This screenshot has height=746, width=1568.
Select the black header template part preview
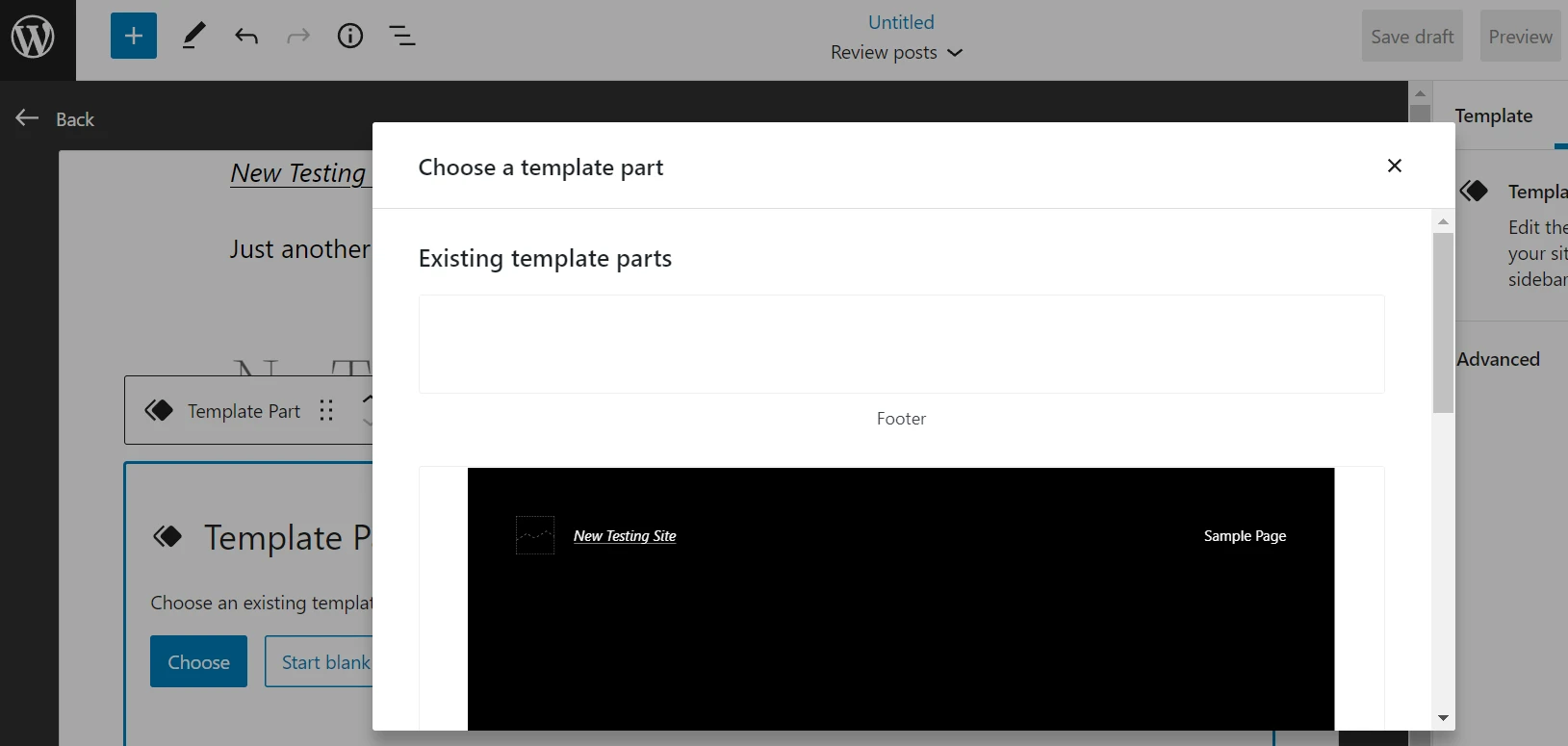pyautogui.click(x=901, y=599)
